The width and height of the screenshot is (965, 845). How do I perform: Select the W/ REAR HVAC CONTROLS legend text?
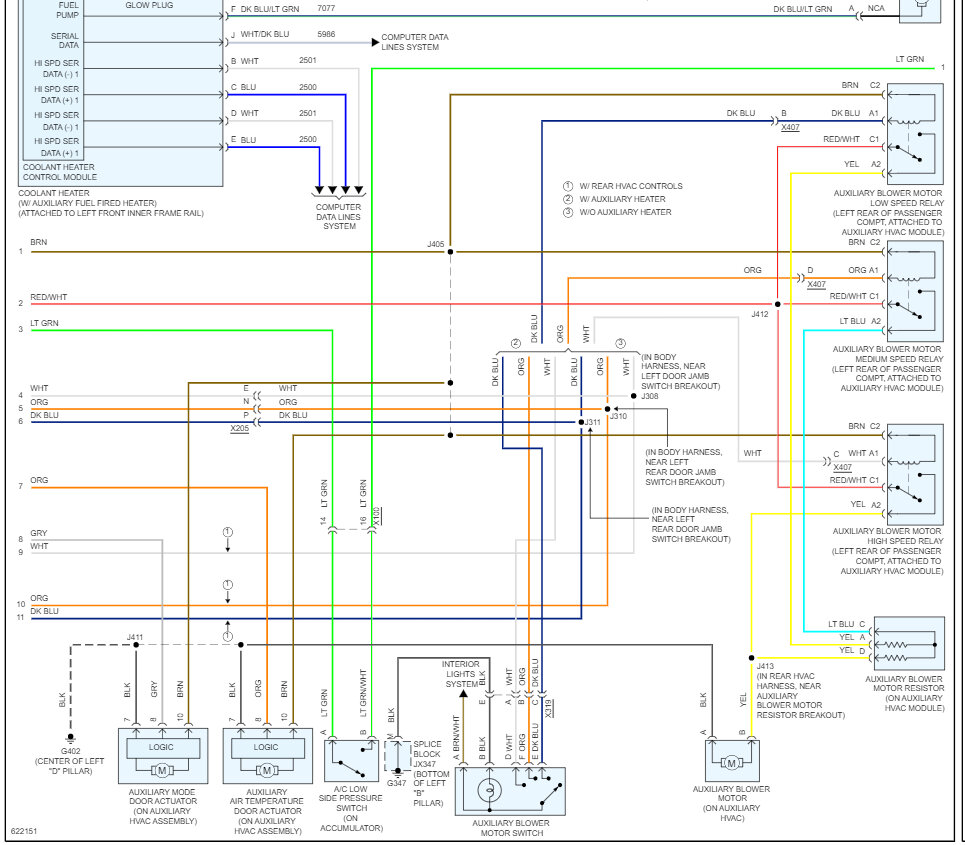631,186
